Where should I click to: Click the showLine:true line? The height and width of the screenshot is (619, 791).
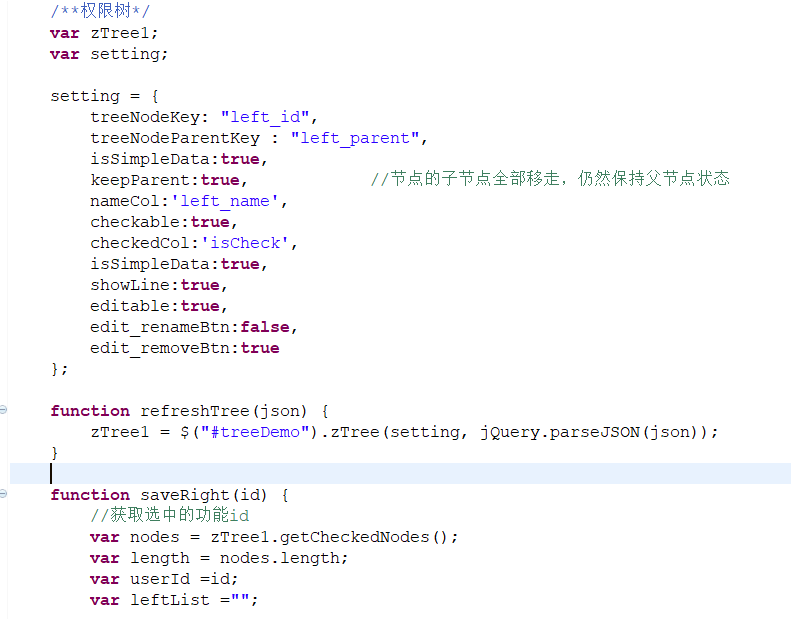[158, 285]
